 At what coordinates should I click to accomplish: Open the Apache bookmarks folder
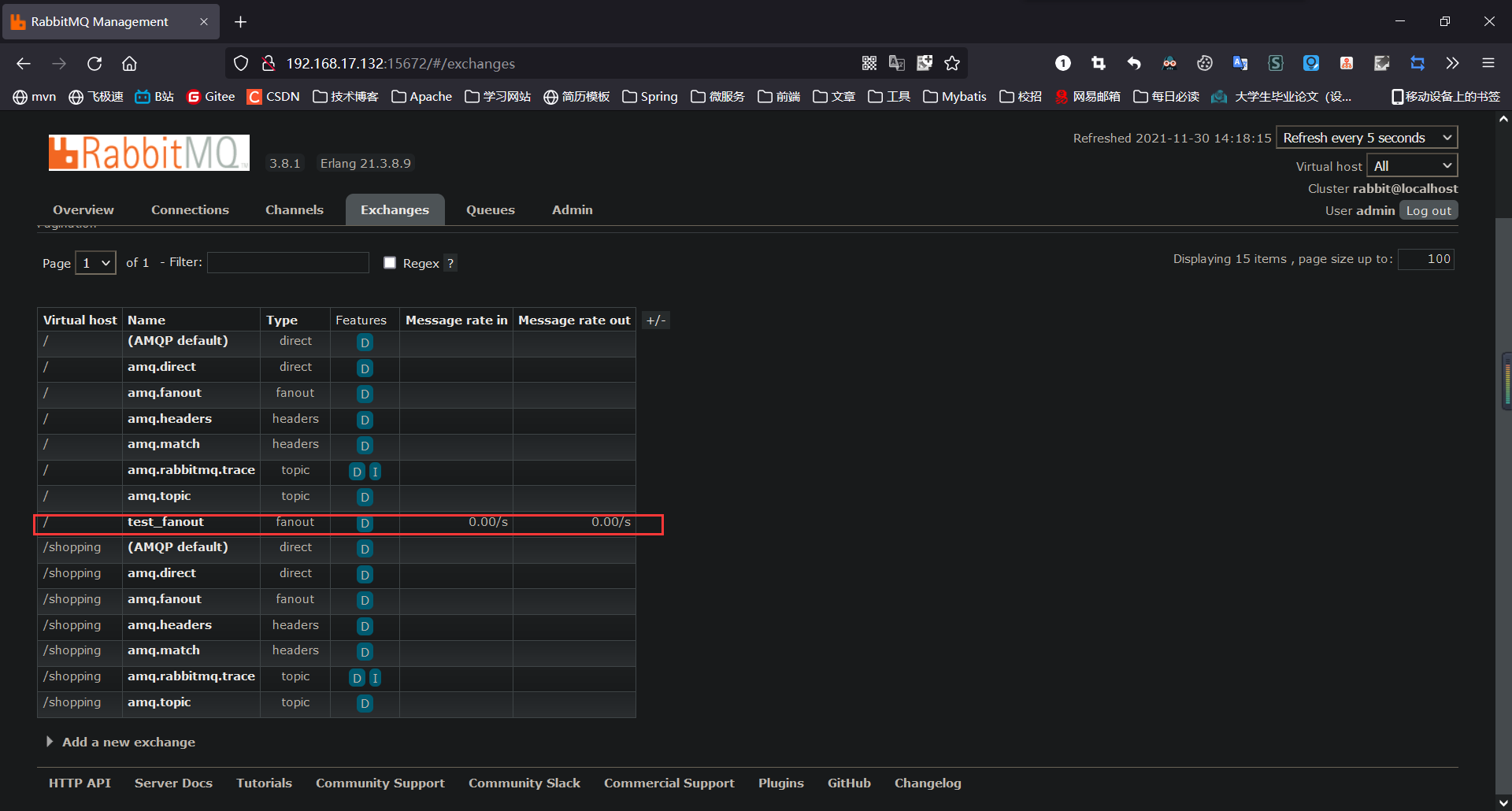pyautogui.click(x=421, y=96)
